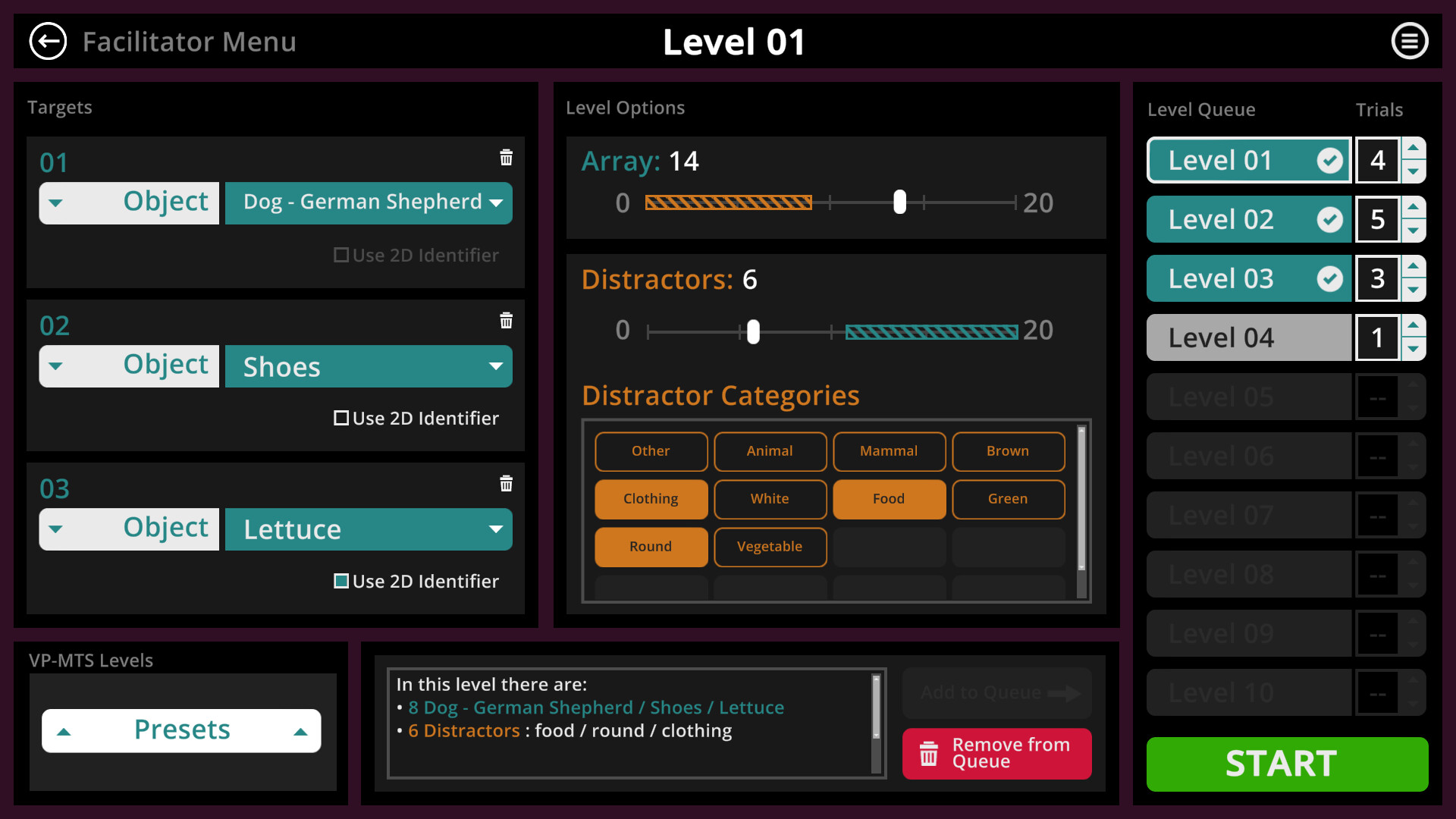Delete the Lettuce target with the trash icon
1456x819 pixels.
pyautogui.click(x=506, y=484)
